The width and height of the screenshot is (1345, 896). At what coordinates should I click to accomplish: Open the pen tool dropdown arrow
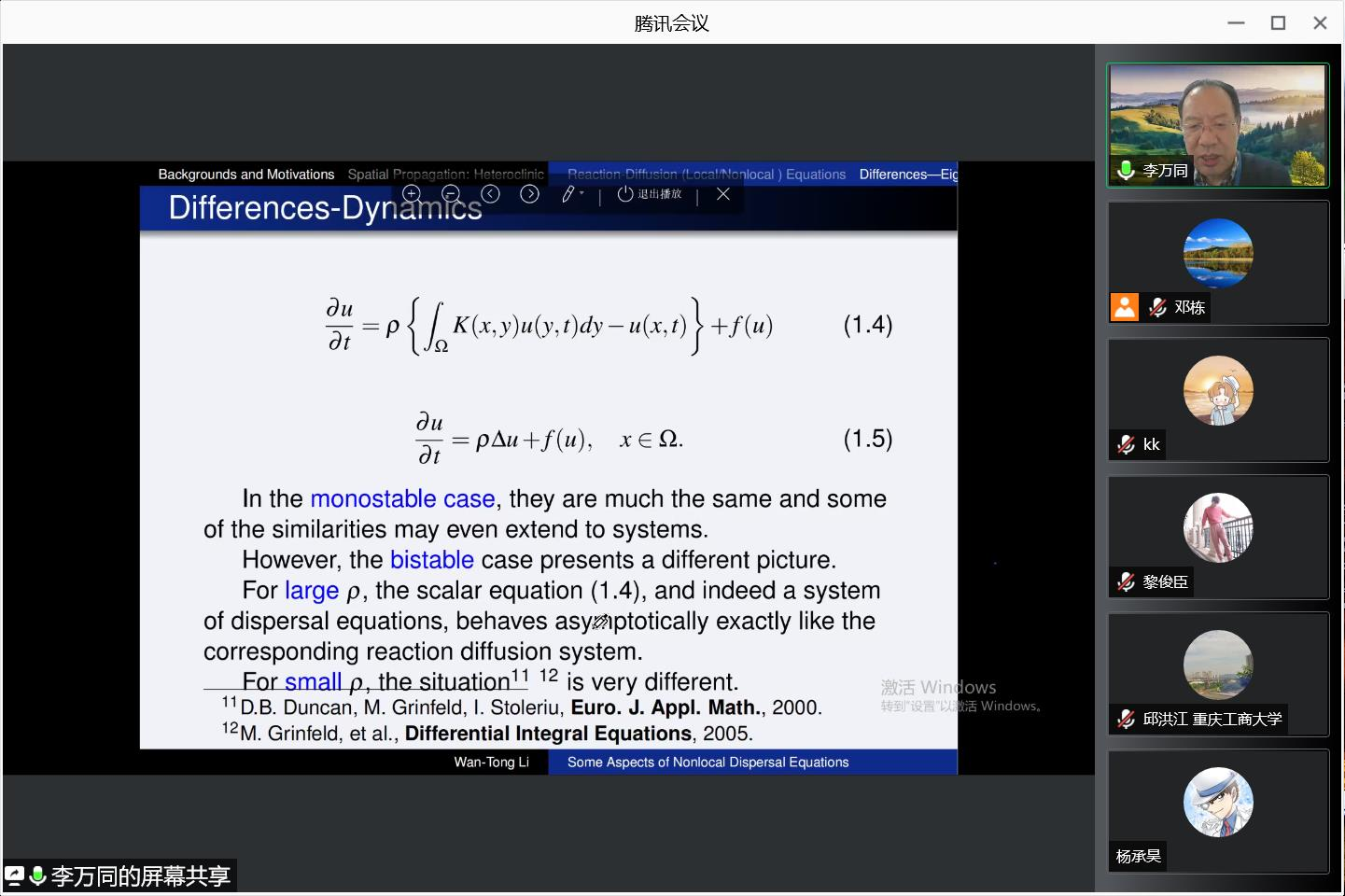[x=581, y=193]
